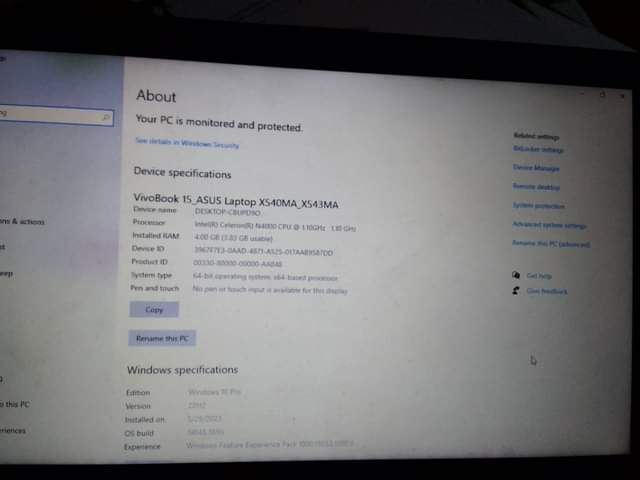This screenshot has width=640, height=480.
Task: Click the Intel Celeron N4000 processor value
Action: [x=275, y=227]
